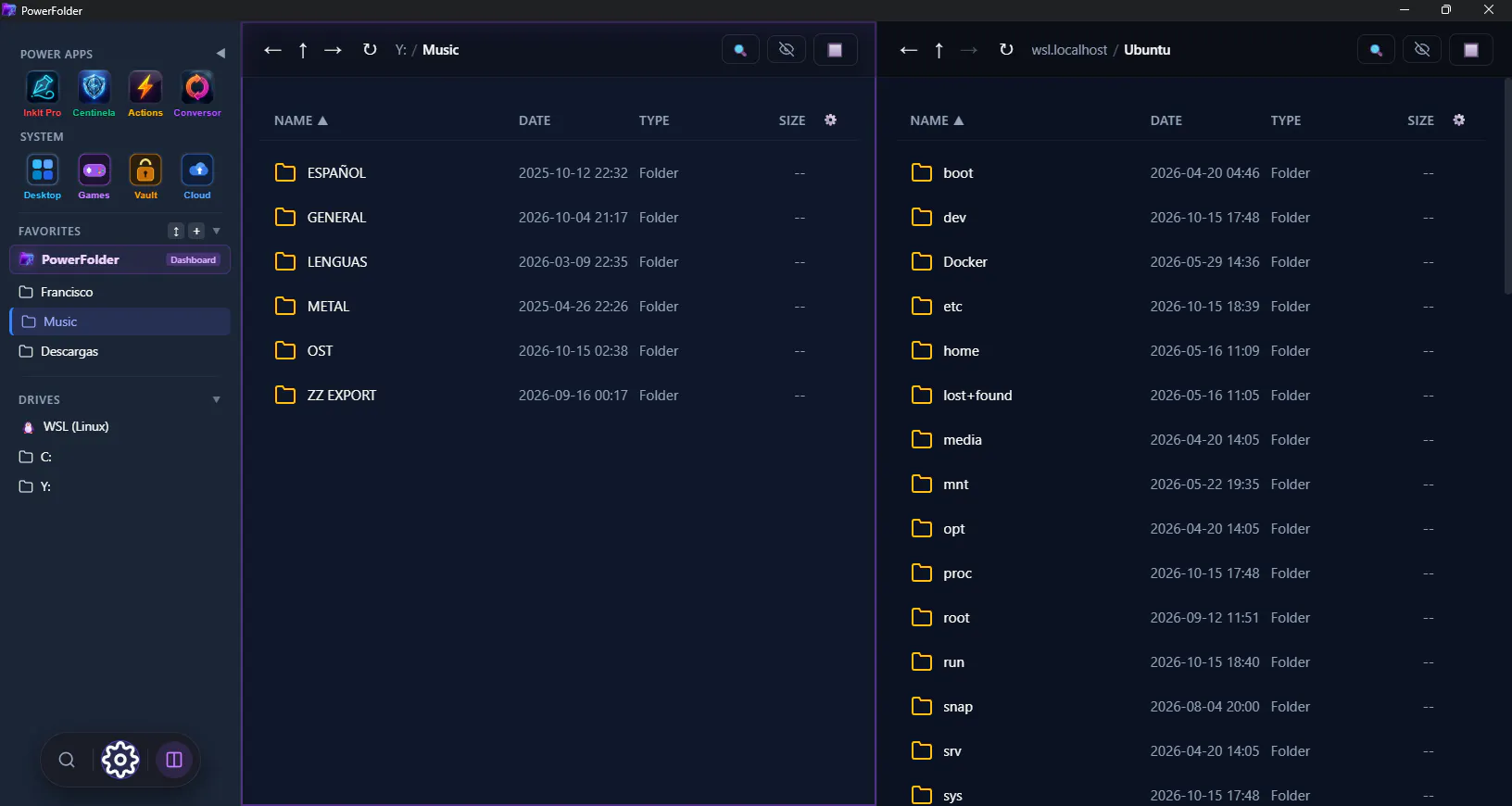This screenshot has height=806, width=1512.
Task: Open the Centinela shield app
Action: tap(94, 94)
